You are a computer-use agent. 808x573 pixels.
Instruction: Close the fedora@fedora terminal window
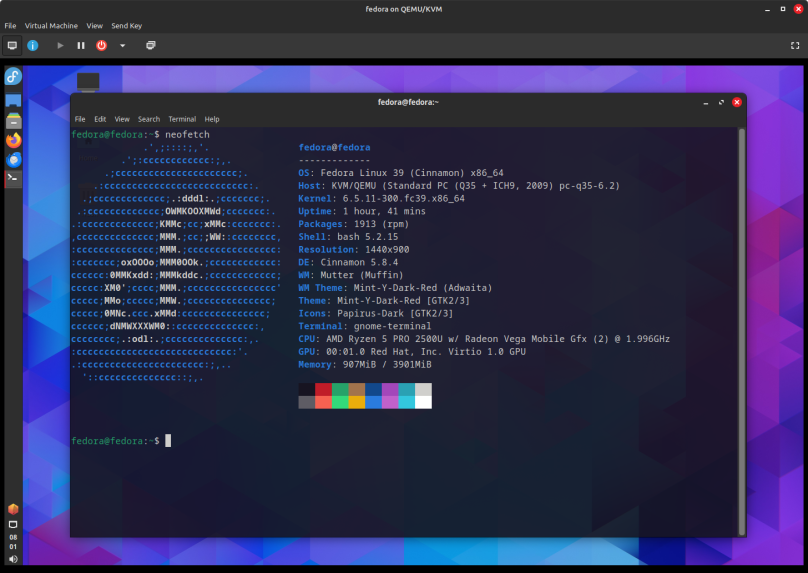point(737,103)
